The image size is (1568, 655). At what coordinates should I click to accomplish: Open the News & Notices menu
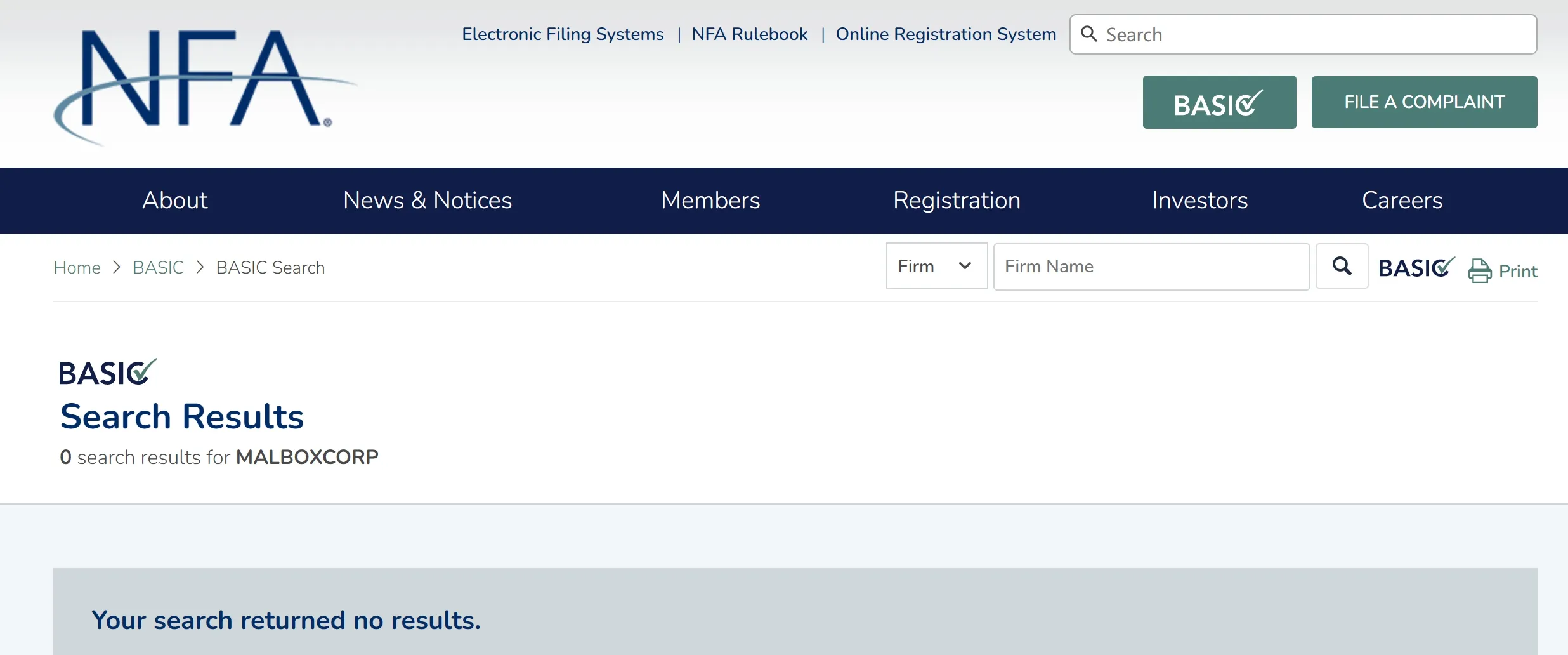(428, 201)
